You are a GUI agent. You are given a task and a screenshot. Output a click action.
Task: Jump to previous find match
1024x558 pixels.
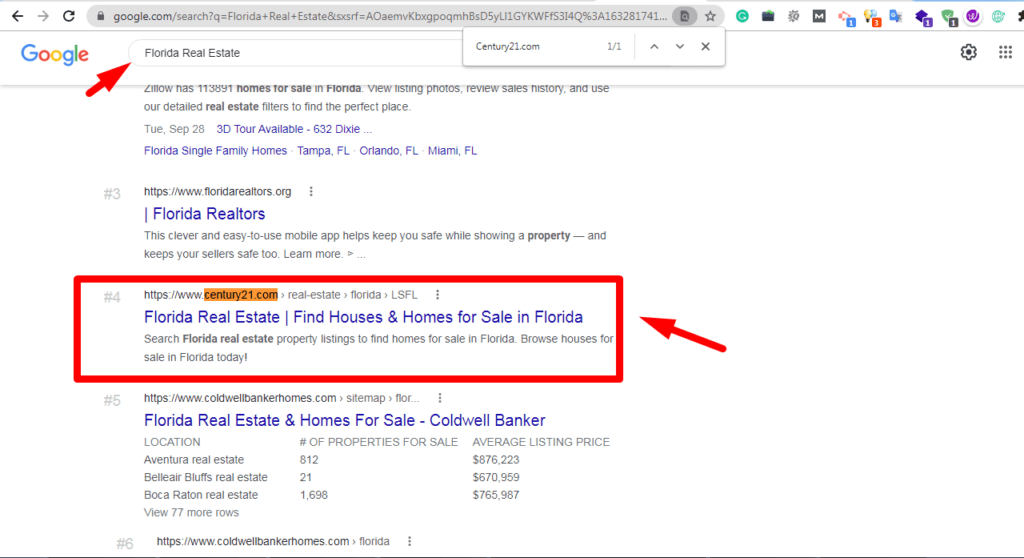654,46
